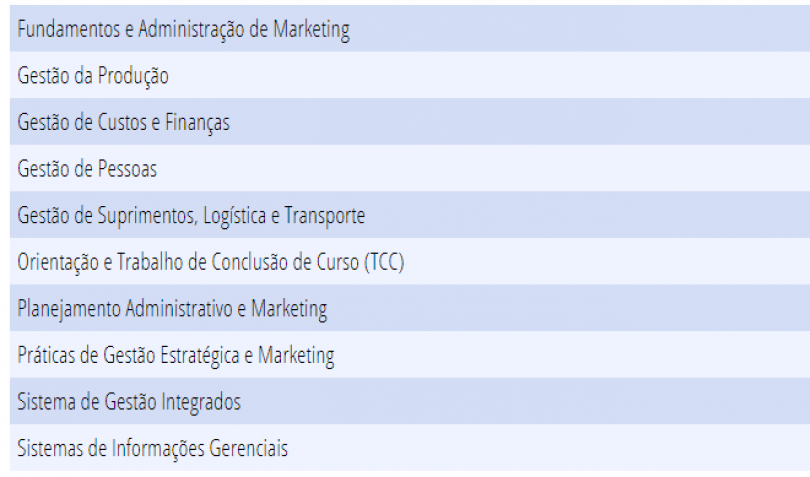Select the Sistema de Gestão Integrados row
Image resolution: width=810 pixels, height=477 pixels.
[410, 401]
